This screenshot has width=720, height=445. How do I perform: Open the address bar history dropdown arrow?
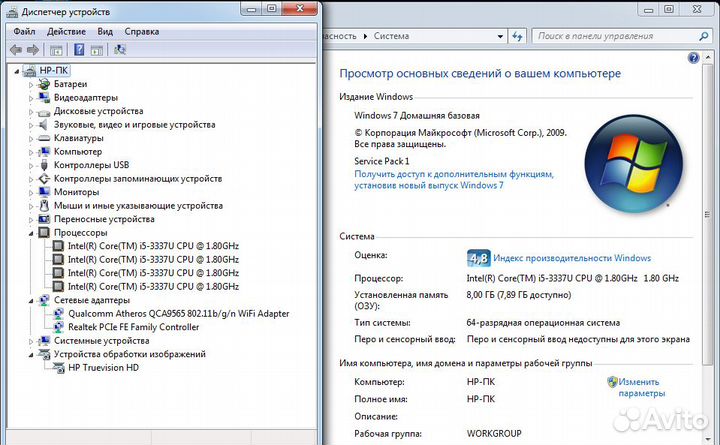(x=500, y=36)
